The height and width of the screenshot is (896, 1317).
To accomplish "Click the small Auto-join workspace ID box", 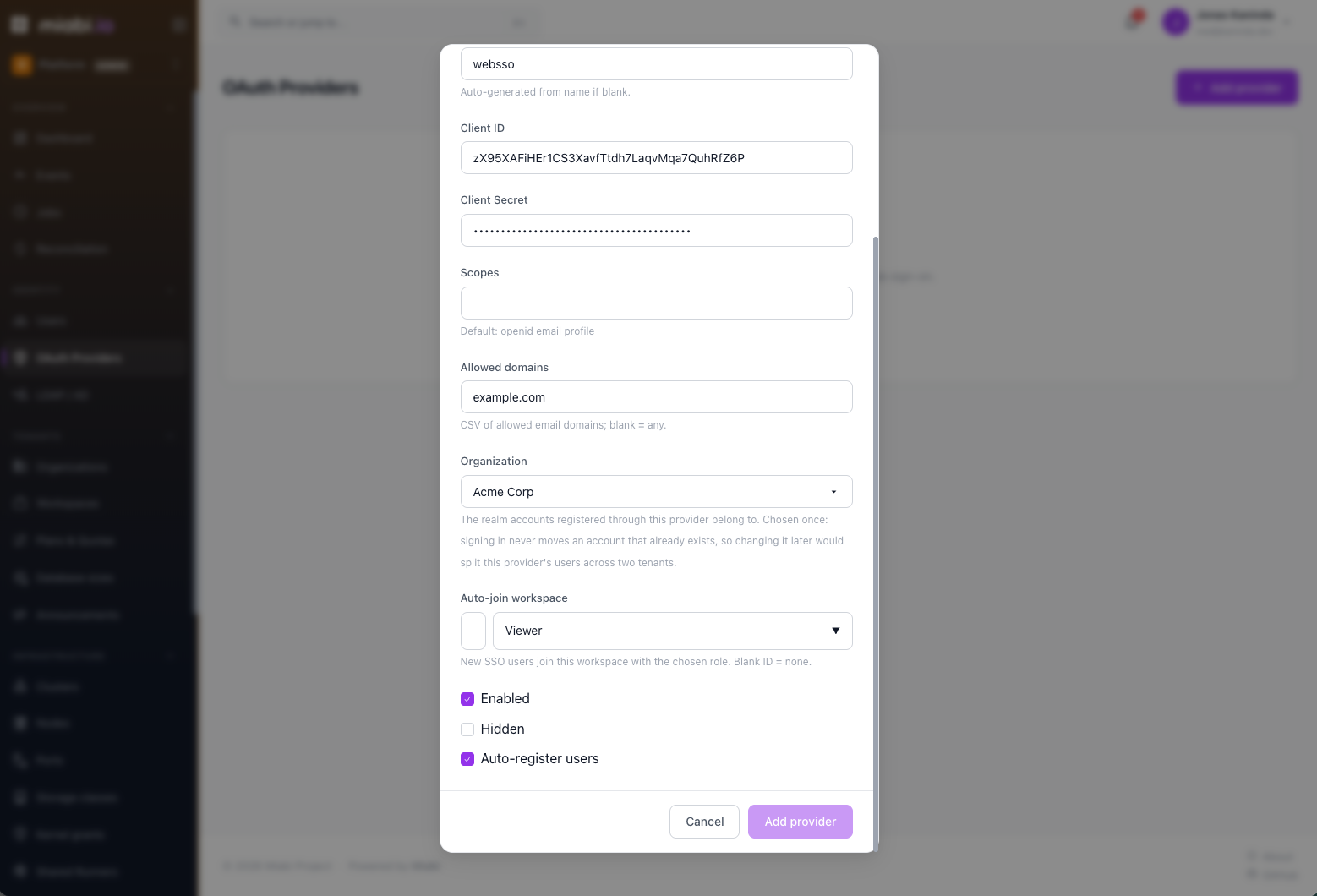I will pos(473,631).
